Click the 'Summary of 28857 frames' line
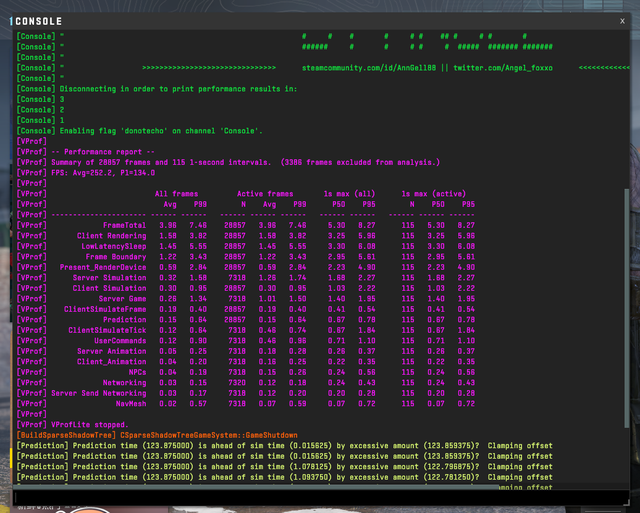The width and height of the screenshot is (640, 513). [x=246, y=162]
